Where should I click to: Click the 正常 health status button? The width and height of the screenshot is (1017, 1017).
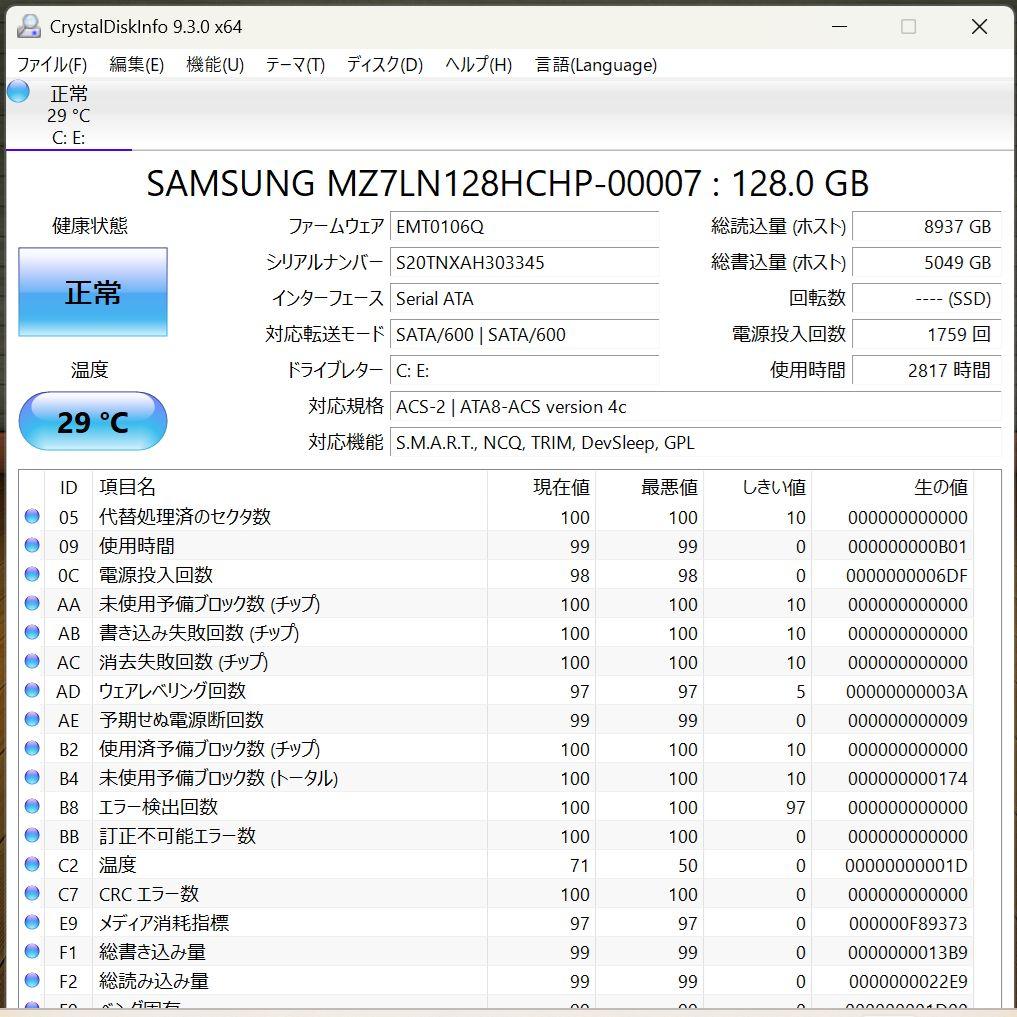click(x=93, y=292)
